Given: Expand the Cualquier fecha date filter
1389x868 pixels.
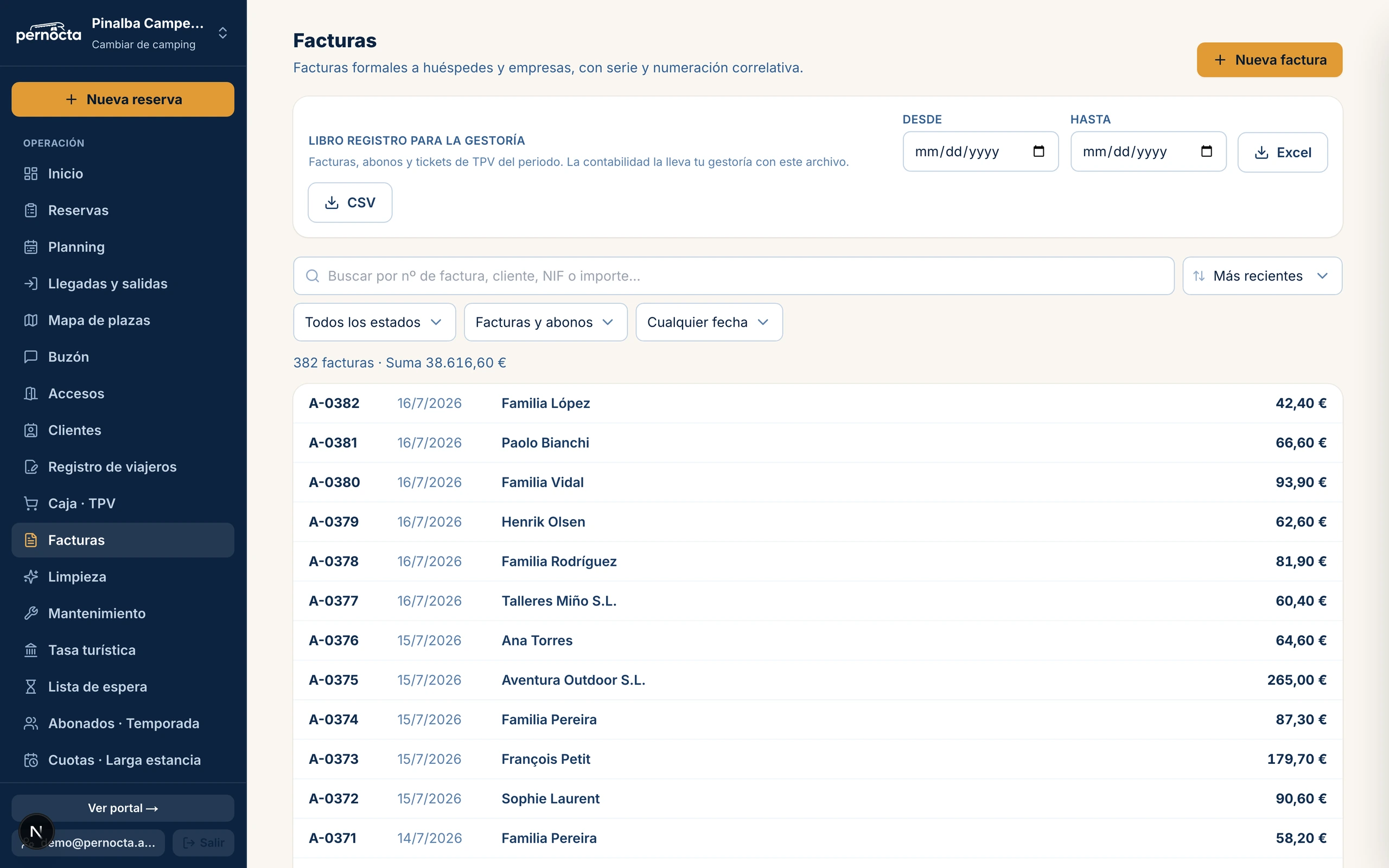Looking at the screenshot, I should click(x=709, y=322).
